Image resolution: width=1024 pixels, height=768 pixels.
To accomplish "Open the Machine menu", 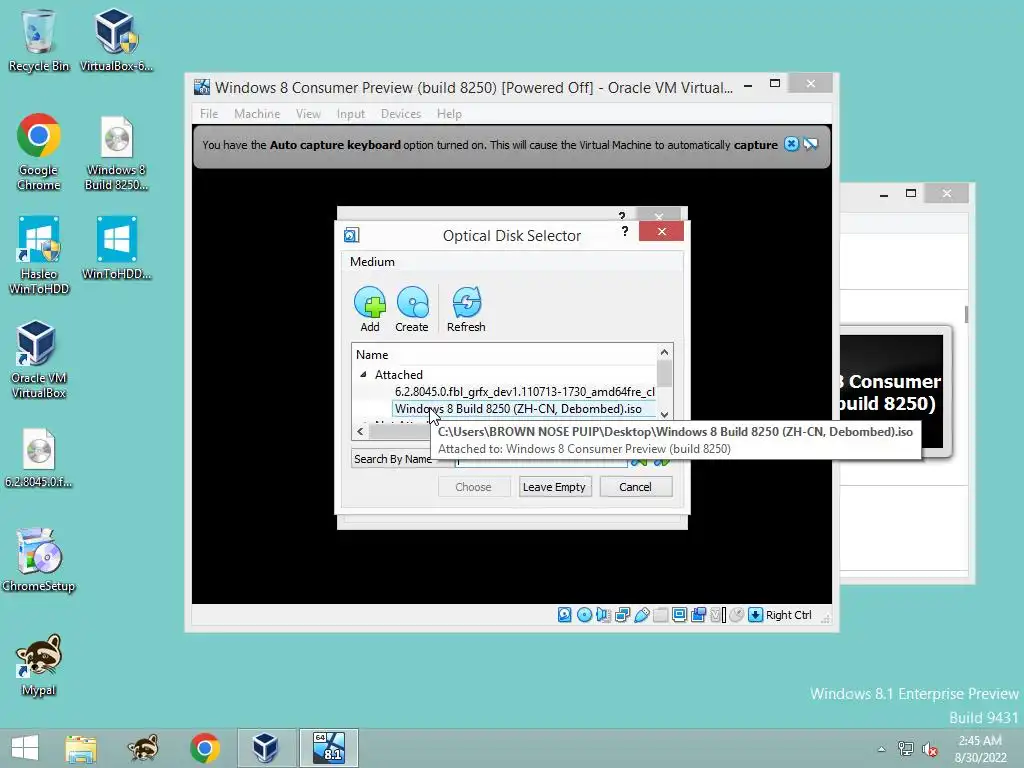I will [x=257, y=114].
